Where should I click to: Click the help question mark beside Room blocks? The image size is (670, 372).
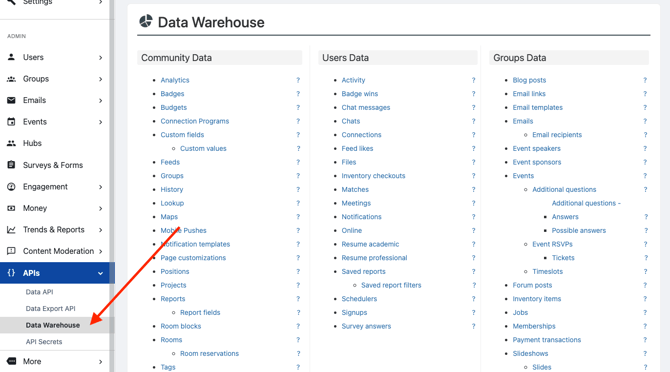click(x=298, y=326)
